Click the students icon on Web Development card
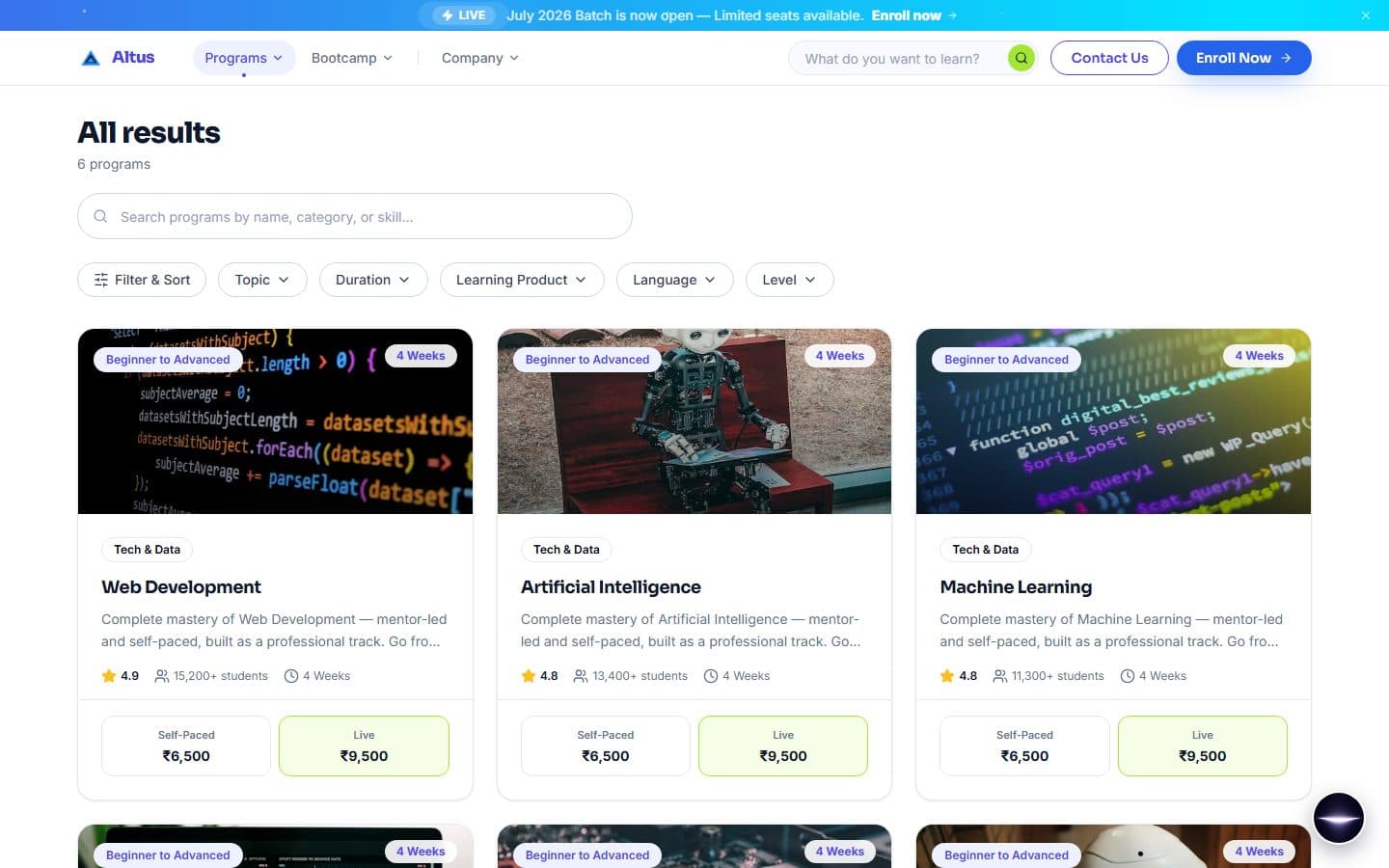Screen dimensions: 1389x868 [x=161, y=676]
